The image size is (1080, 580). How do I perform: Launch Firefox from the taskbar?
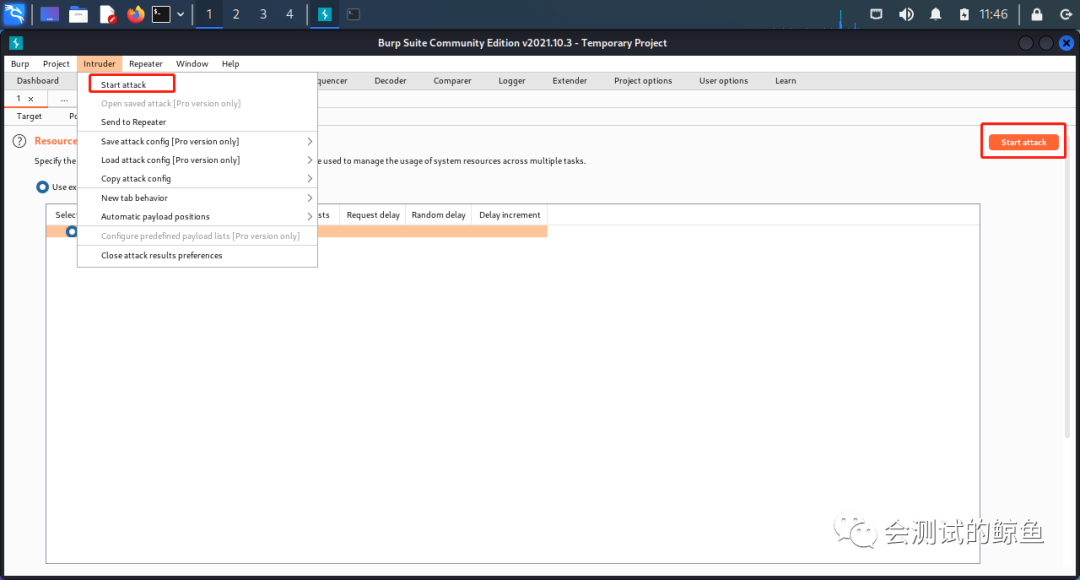tap(136, 14)
